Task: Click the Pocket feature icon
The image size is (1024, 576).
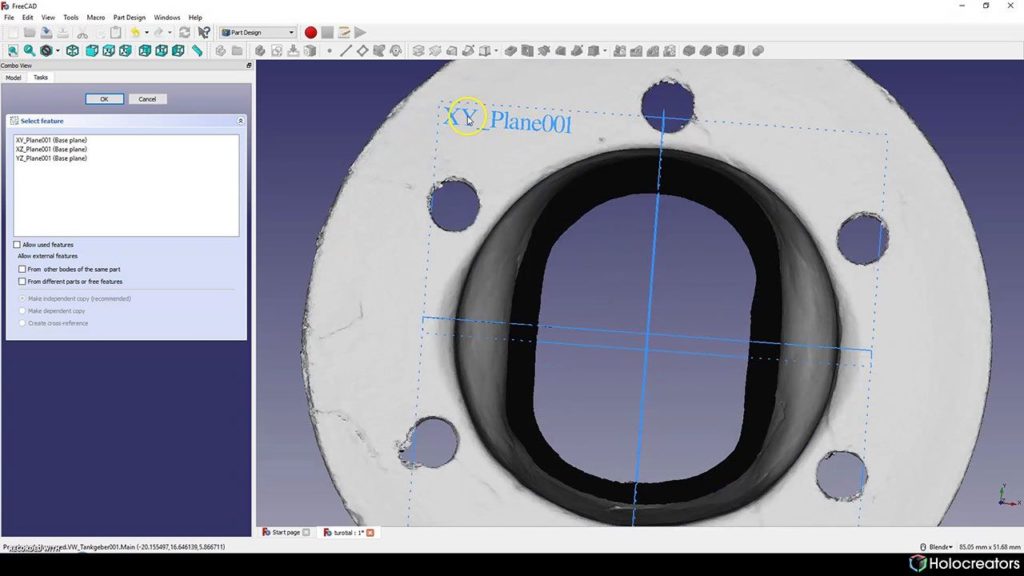Action: point(511,51)
